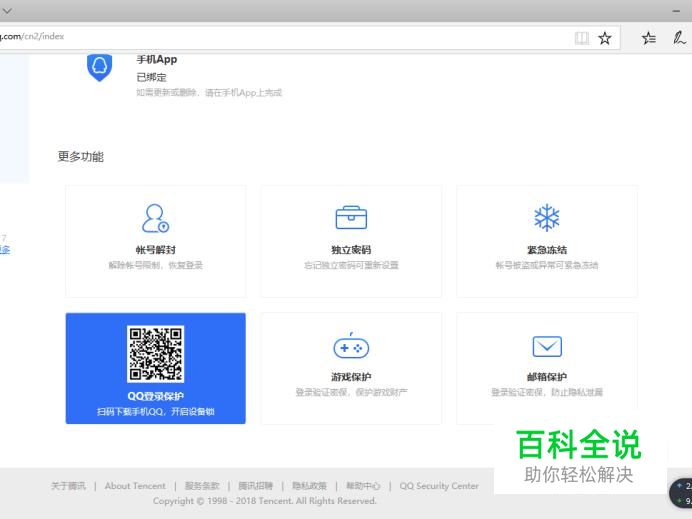Viewport: 692px width, 519px height.
Task: Click the 扫码下载手机QQ，开启设备锁 description
Action: point(155,412)
